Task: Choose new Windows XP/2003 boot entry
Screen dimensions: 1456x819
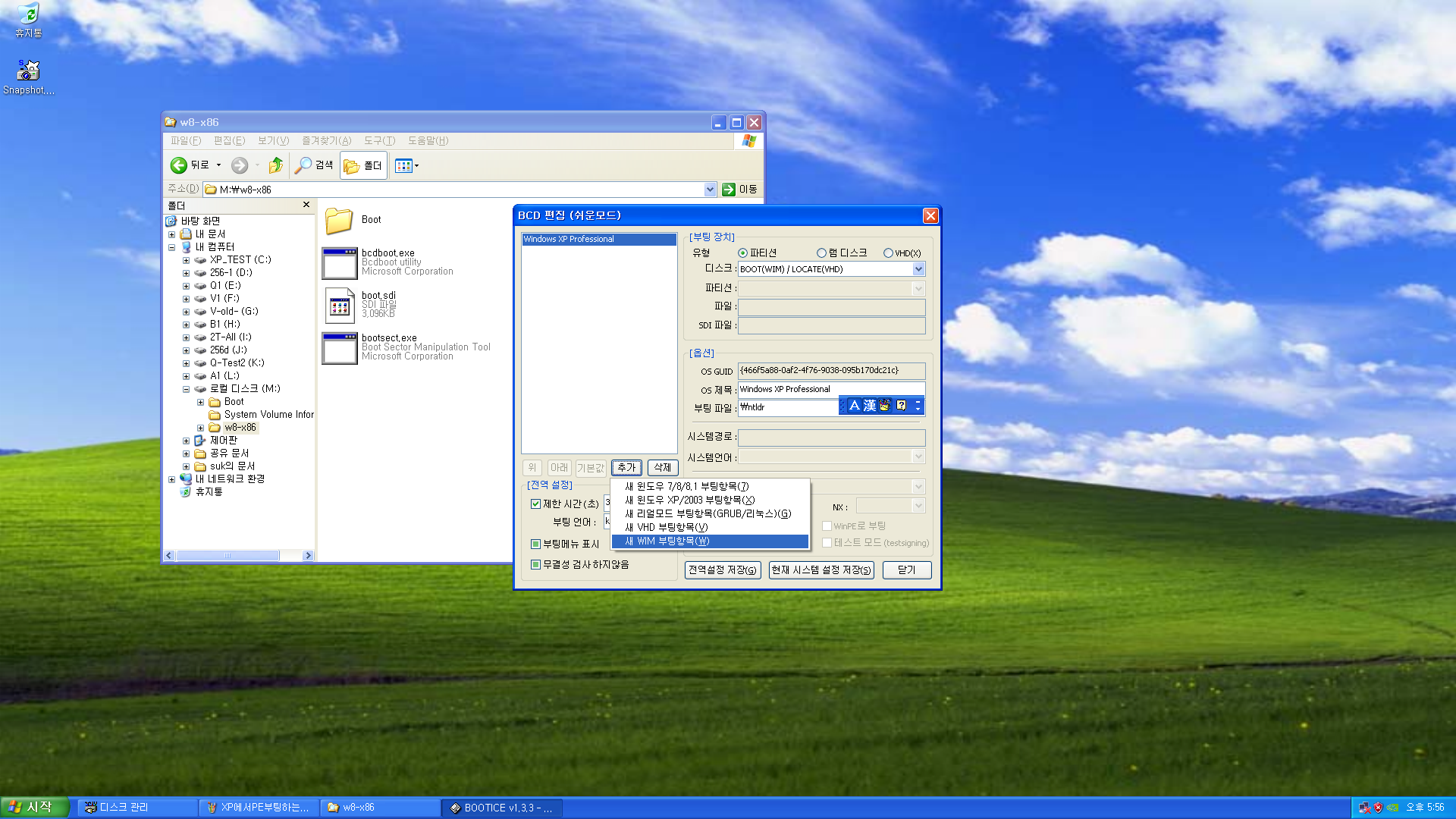Action: click(x=711, y=500)
